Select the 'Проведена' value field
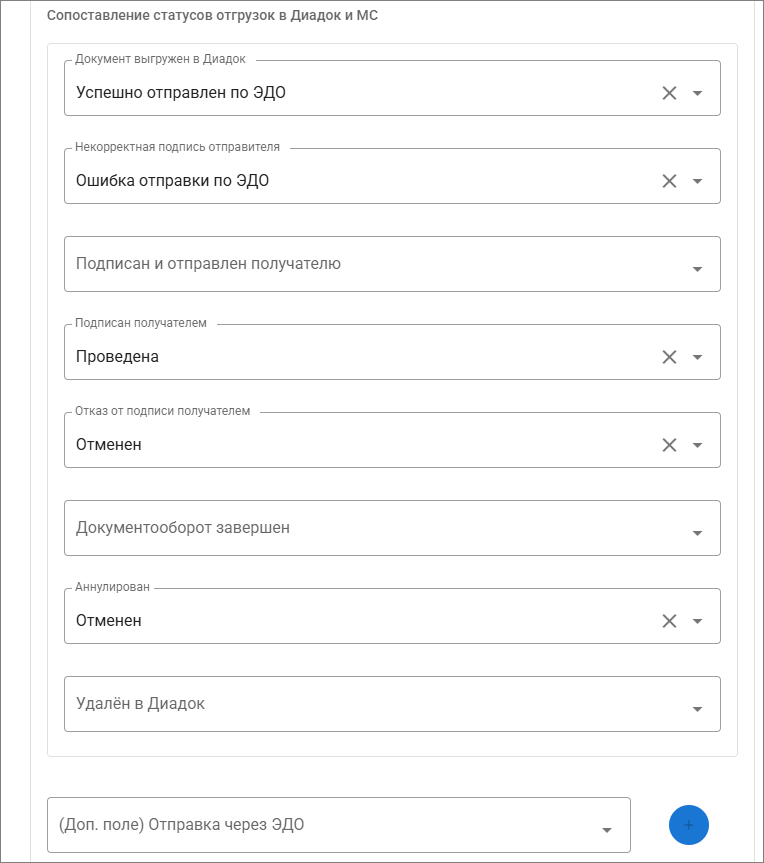Screen dimensions: 764x863 pyautogui.click(x=117, y=357)
